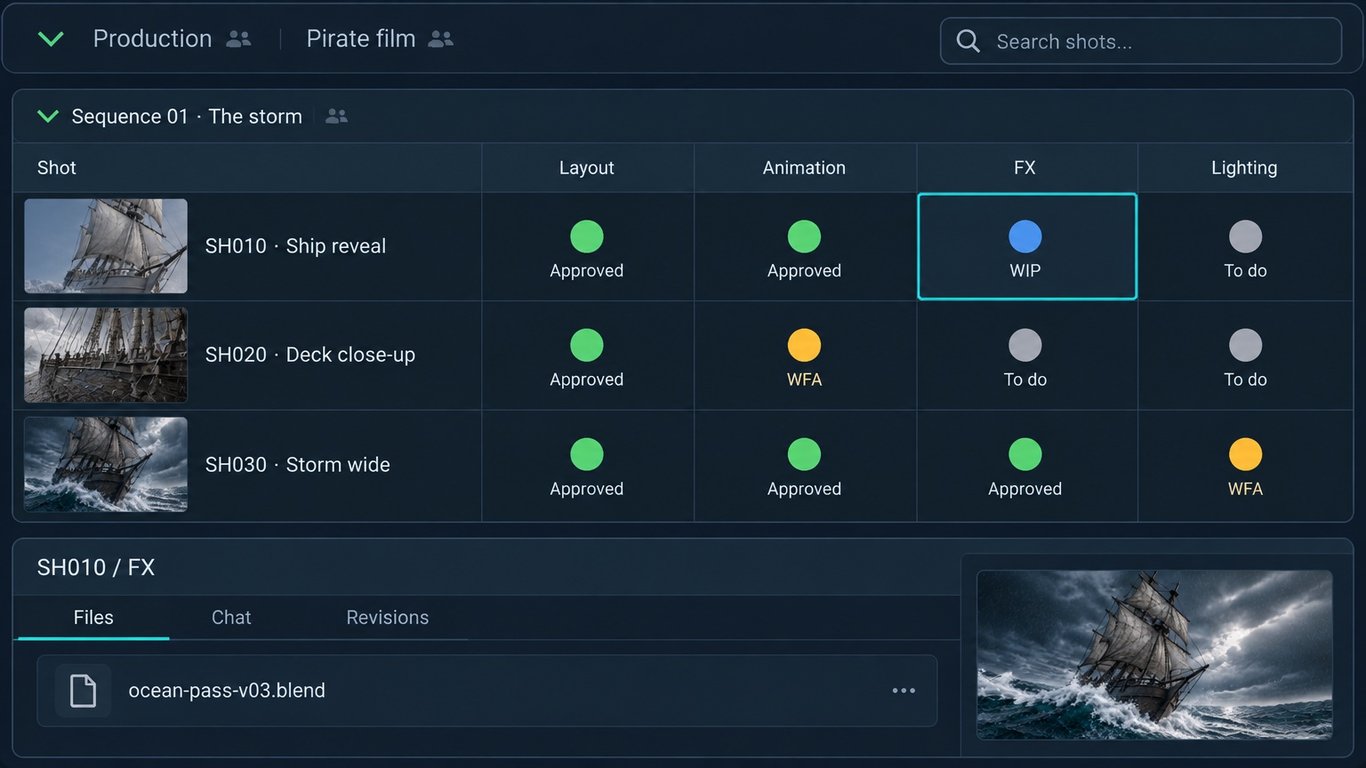Open the Production breadcrumb
This screenshot has width=1366, height=768.
coord(152,39)
